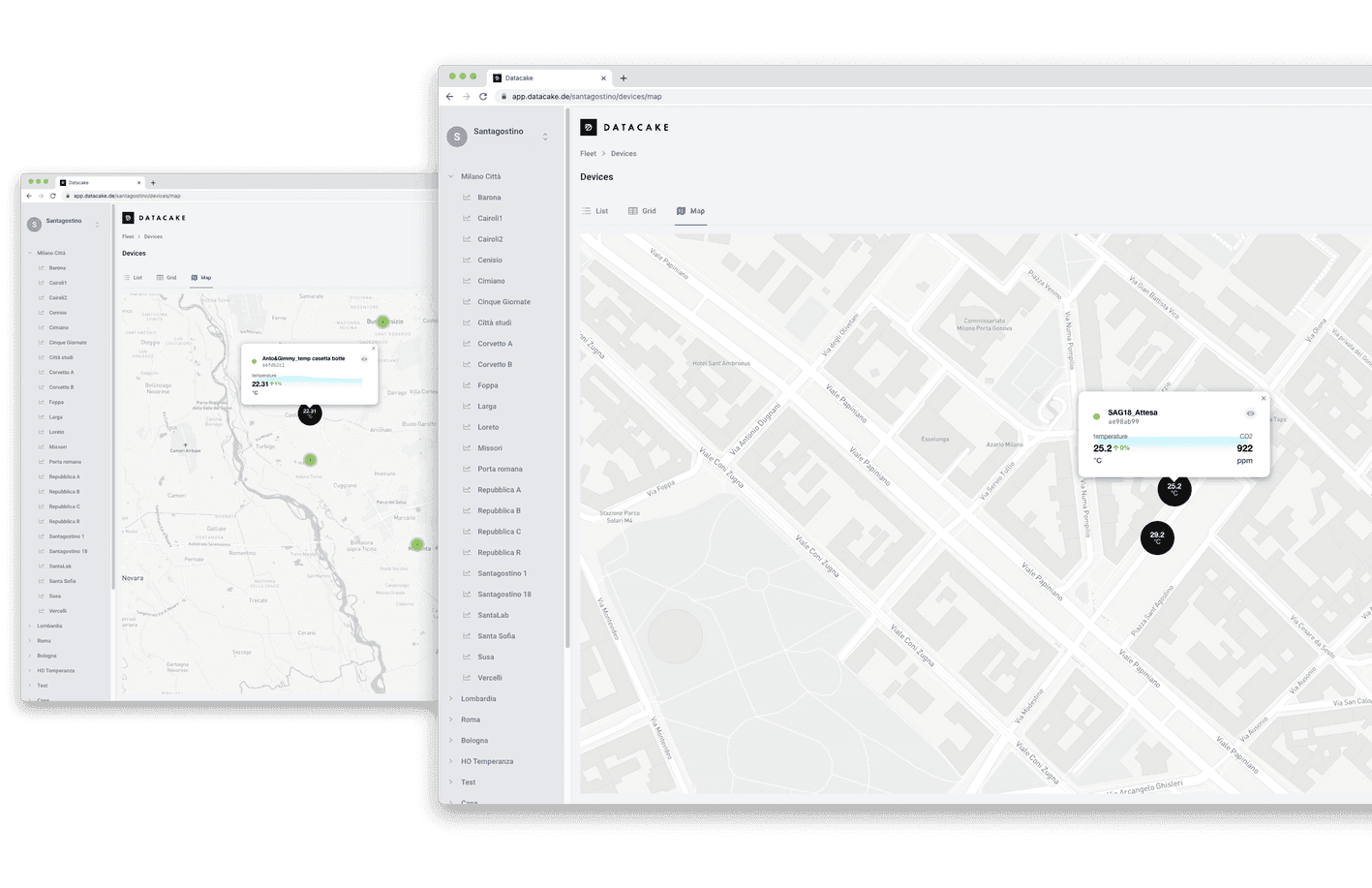1372x888 pixels.
Task: Select Foppa in front window sidebar
Action: (487, 385)
